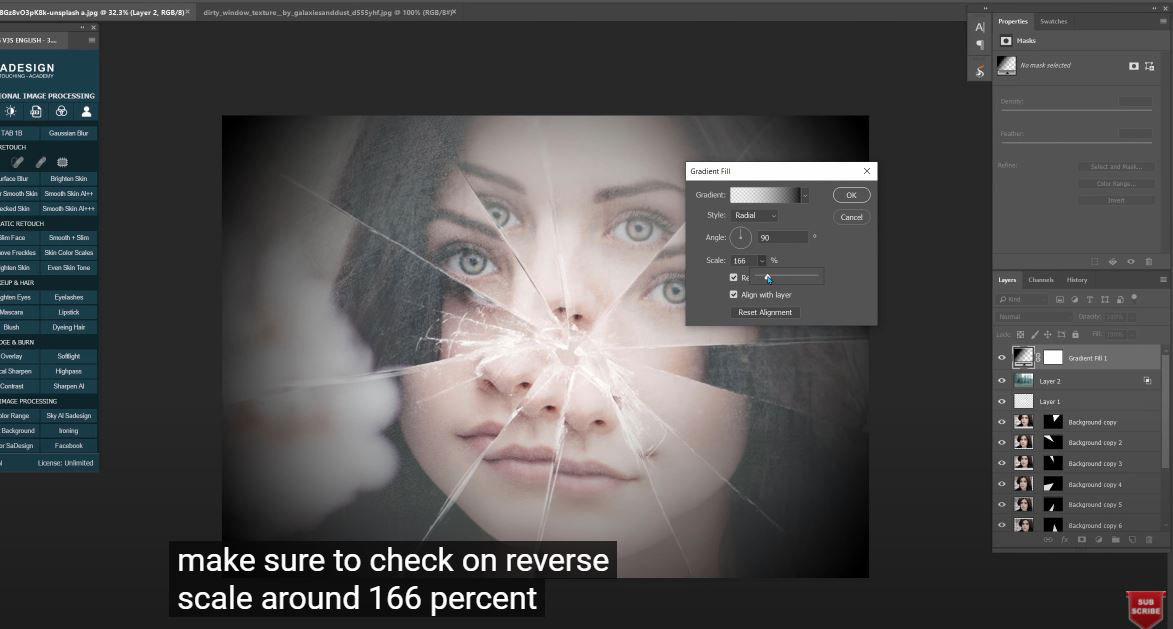Filter layers by adjustment layers icon
This screenshot has width=1173, height=629.
1075,299
